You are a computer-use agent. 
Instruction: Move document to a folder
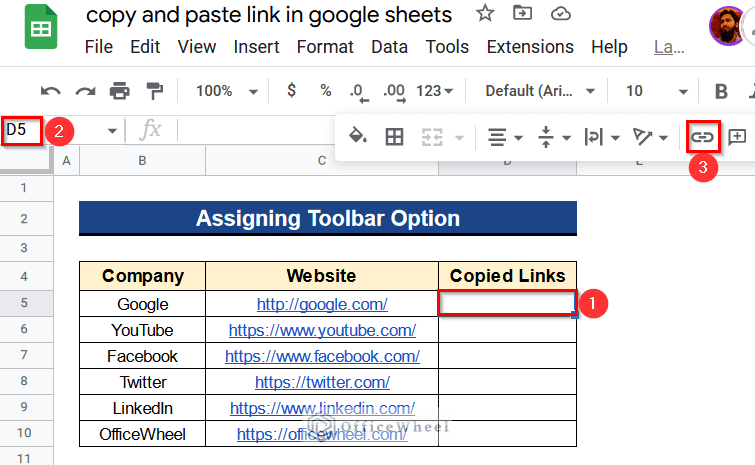point(522,13)
